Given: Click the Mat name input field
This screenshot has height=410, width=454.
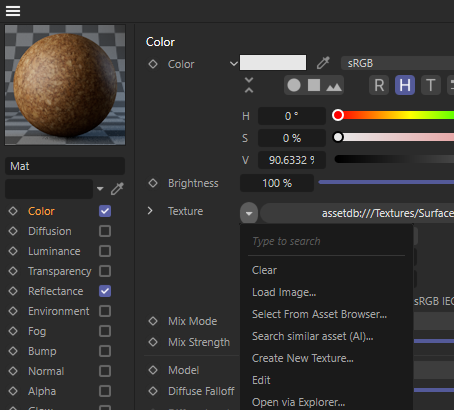Looking at the screenshot, I should [x=65, y=166].
